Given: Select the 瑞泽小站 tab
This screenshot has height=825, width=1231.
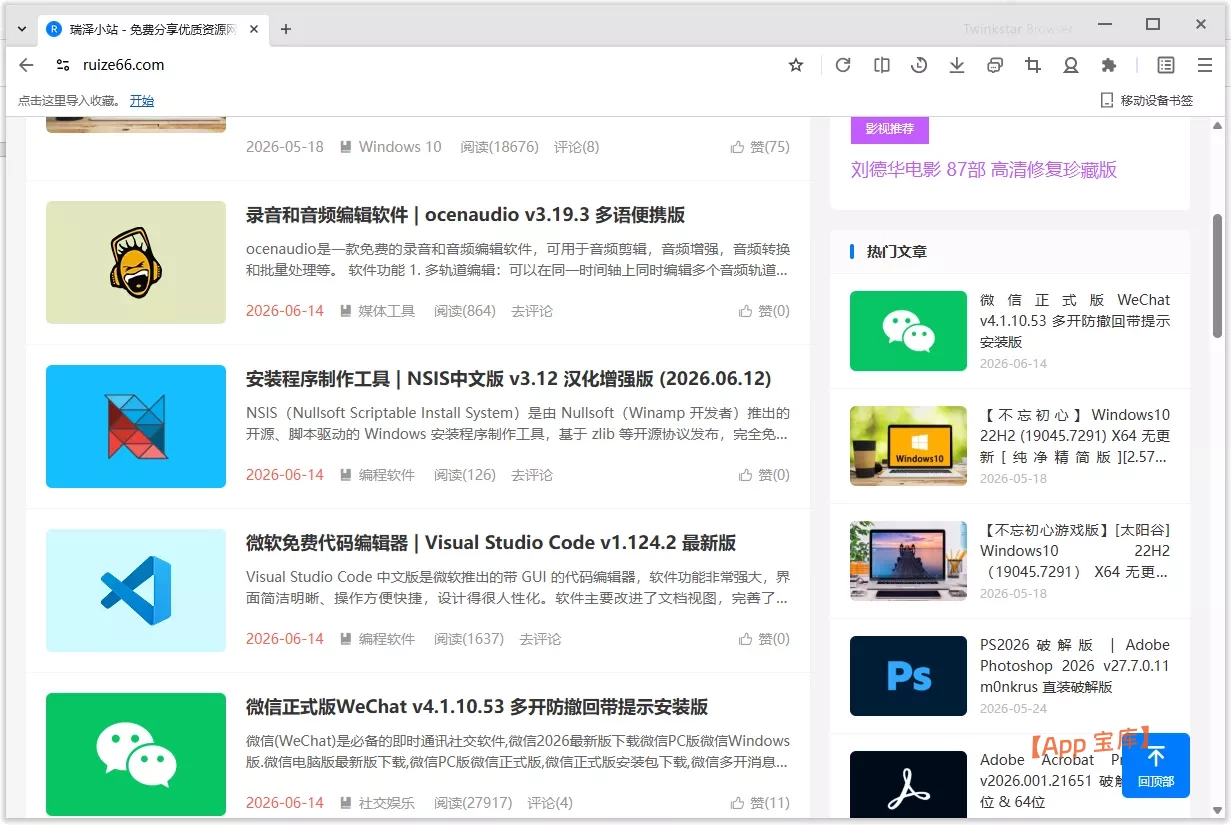Looking at the screenshot, I should point(153,29).
